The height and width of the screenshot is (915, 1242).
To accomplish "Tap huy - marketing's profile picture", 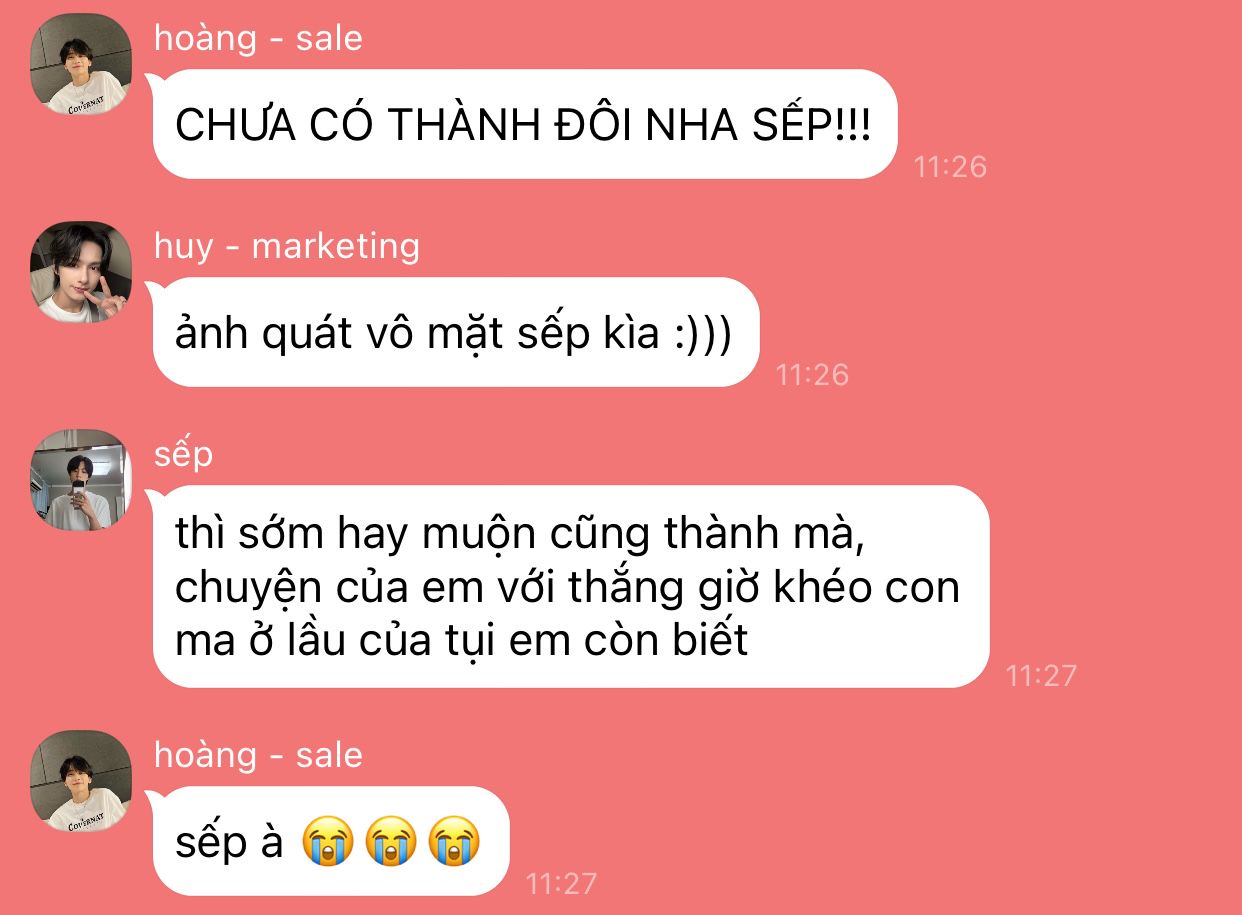I will point(81,272).
